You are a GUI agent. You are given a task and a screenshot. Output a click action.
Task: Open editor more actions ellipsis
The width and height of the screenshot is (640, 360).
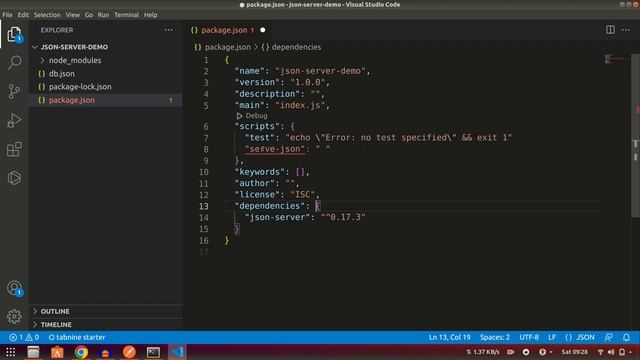[626, 30]
